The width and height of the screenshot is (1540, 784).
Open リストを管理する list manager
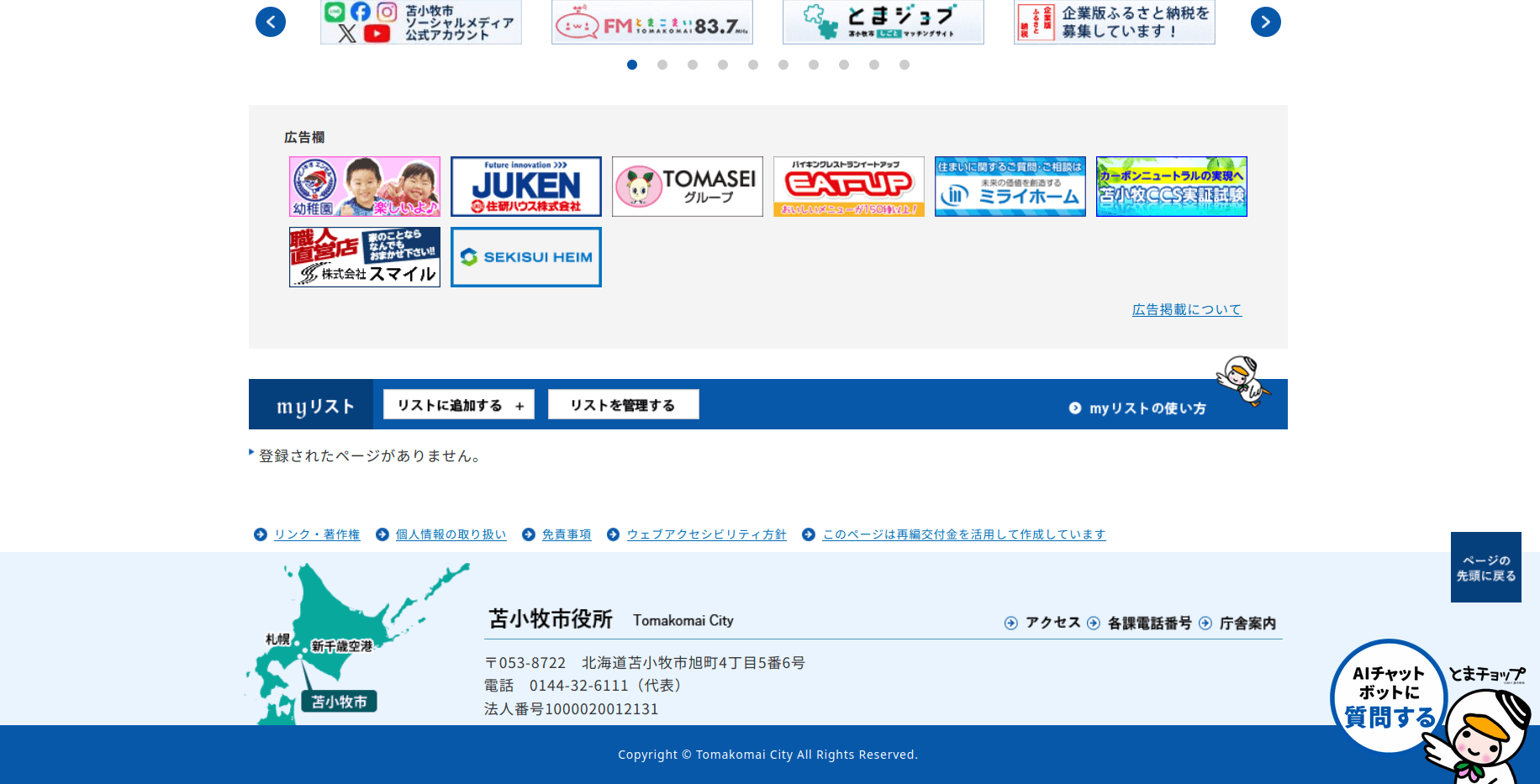[x=623, y=405]
